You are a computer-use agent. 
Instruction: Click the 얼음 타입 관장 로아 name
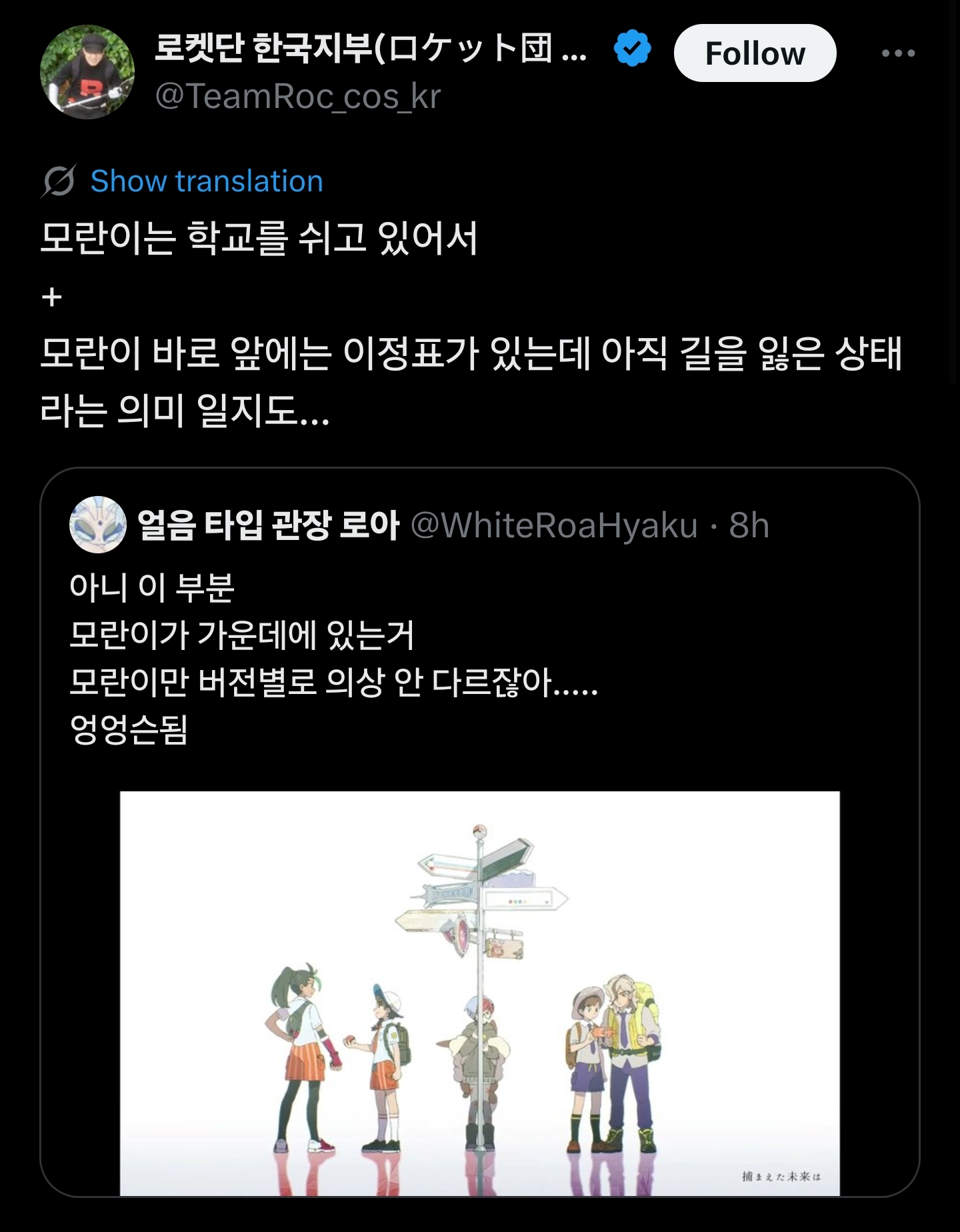pos(268,525)
